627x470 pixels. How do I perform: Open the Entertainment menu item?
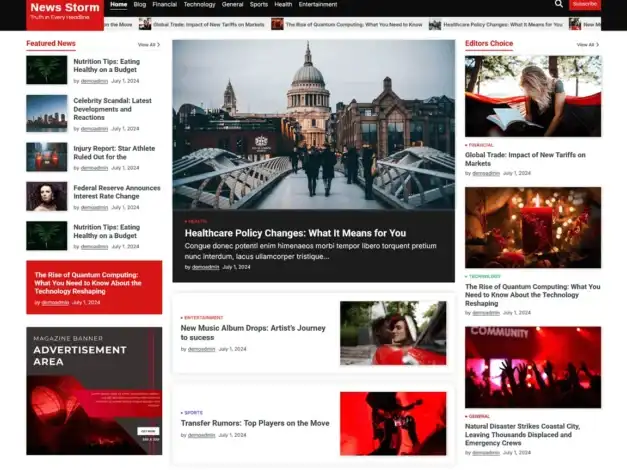[318, 4]
